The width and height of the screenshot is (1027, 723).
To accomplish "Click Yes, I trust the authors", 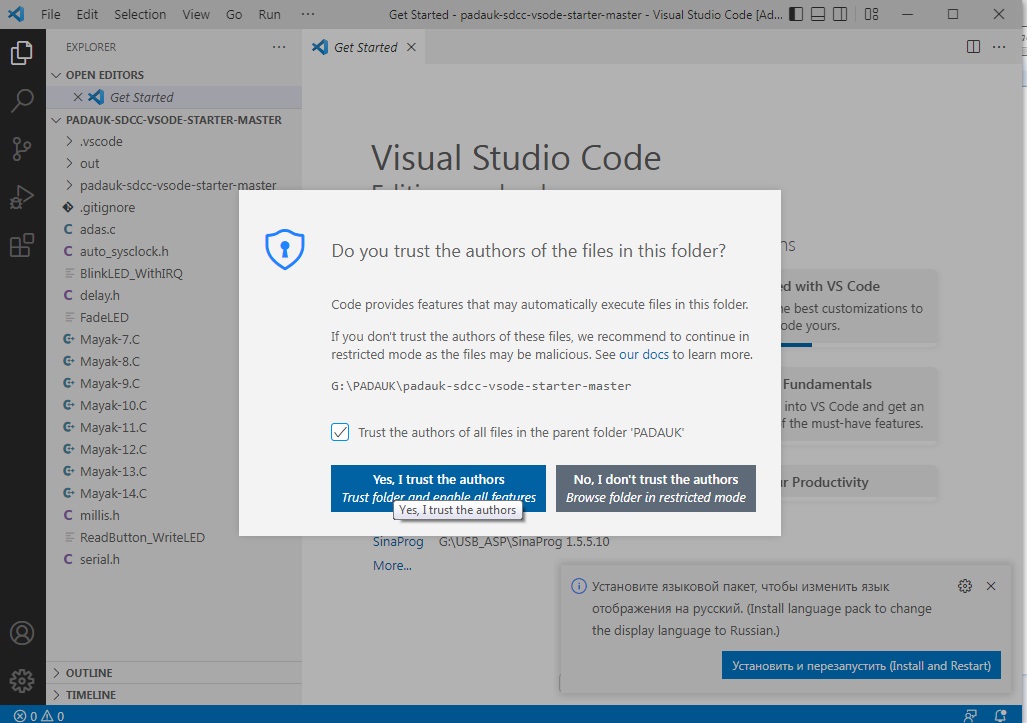I will pyautogui.click(x=438, y=488).
